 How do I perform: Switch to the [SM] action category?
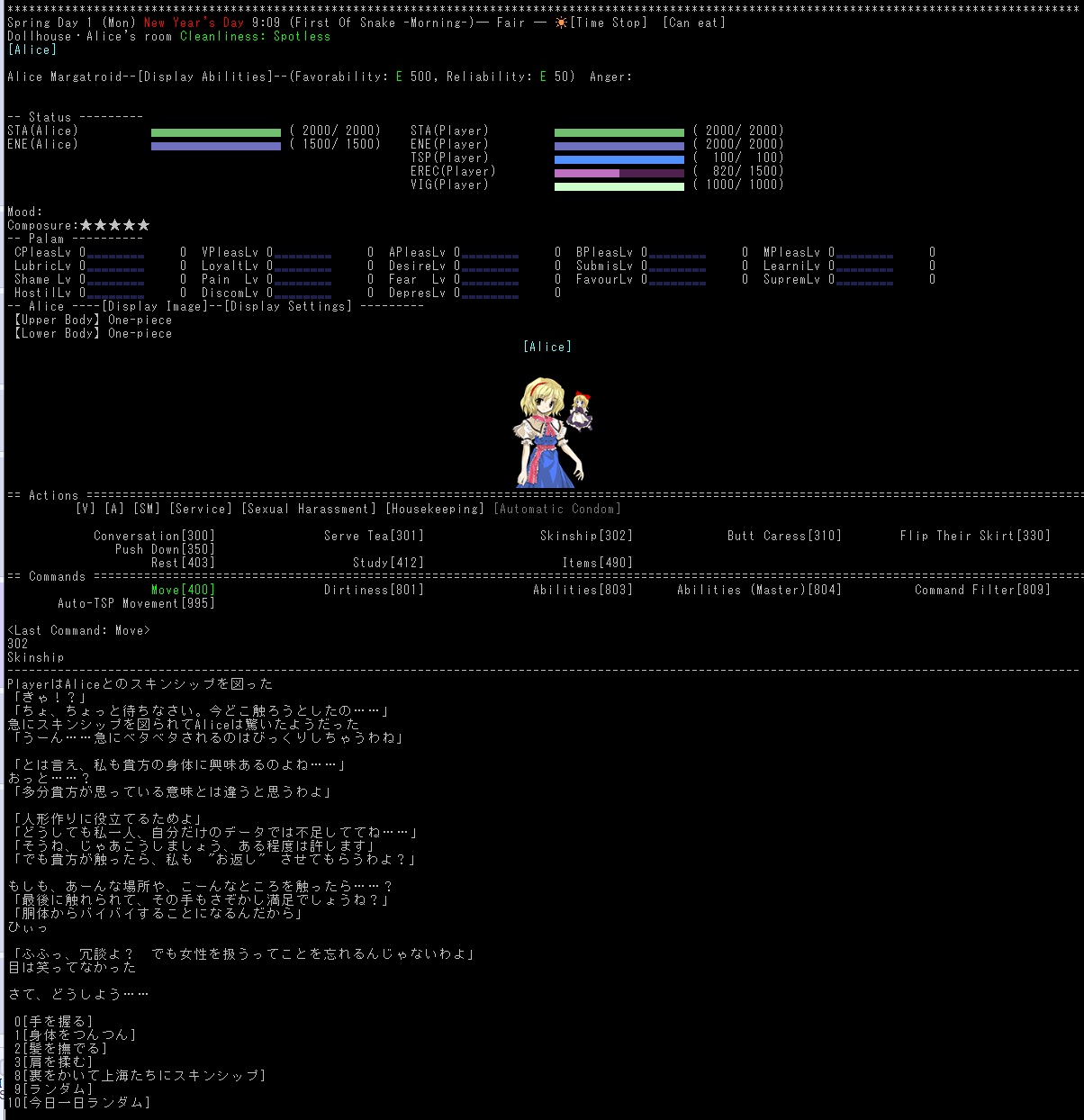pos(147,509)
